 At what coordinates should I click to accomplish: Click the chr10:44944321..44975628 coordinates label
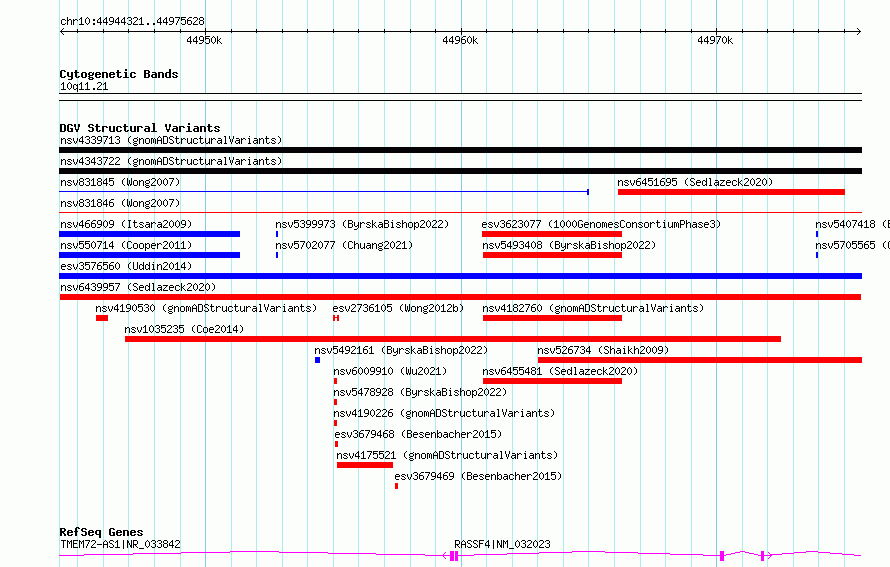point(132,21)
